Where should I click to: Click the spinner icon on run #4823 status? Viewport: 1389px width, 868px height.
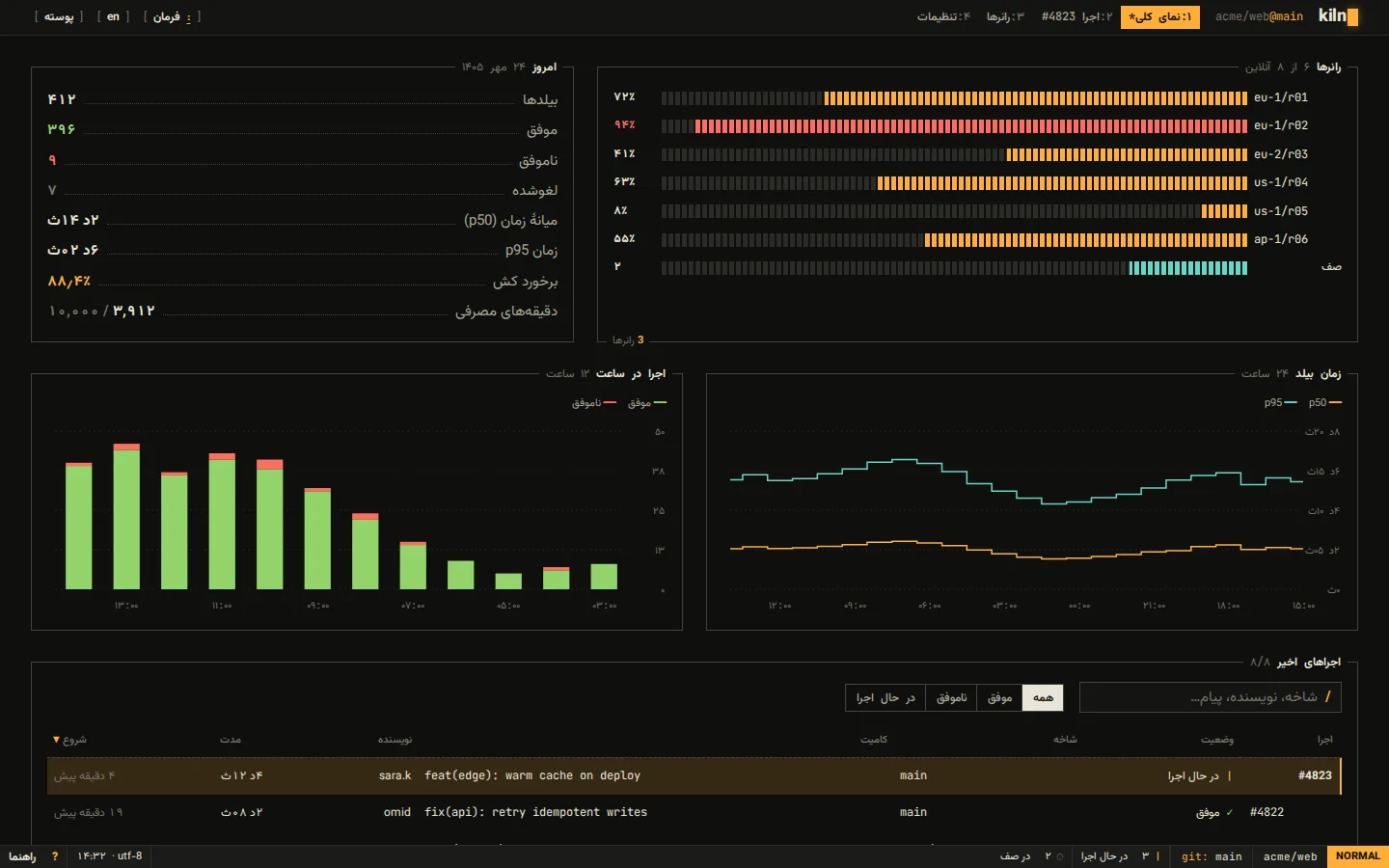coord(1229,775)
